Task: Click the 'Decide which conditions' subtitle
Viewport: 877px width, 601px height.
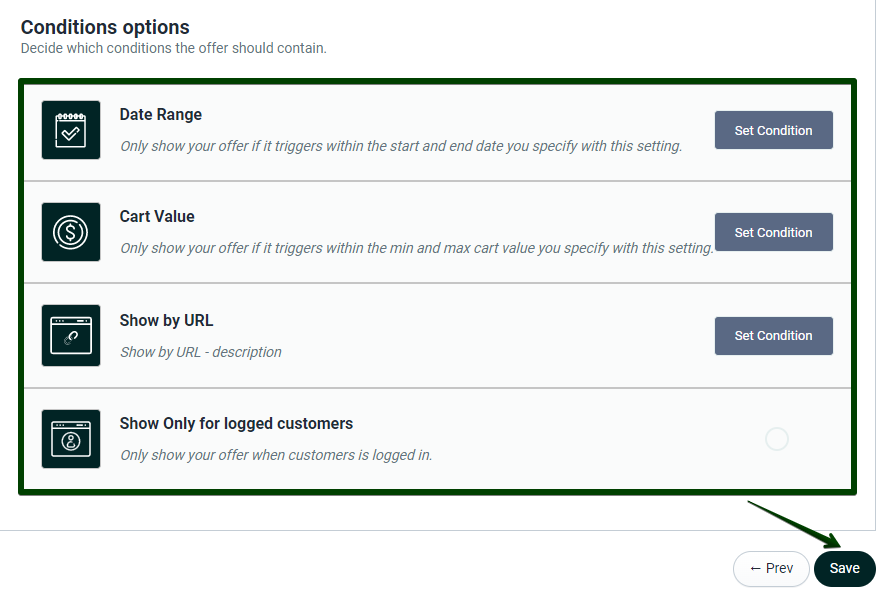Action: pos(173,48)
